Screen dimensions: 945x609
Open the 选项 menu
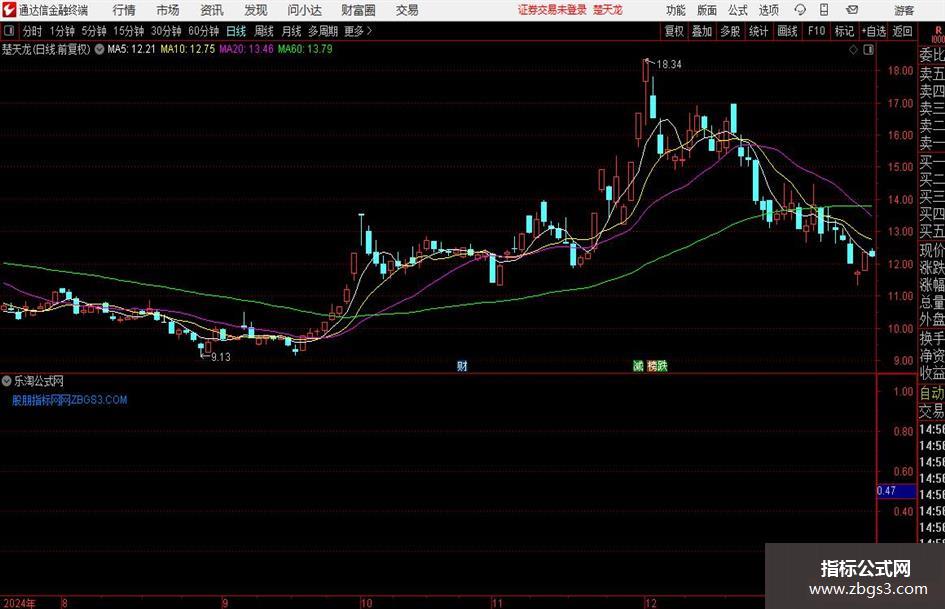tap(768, 10)
